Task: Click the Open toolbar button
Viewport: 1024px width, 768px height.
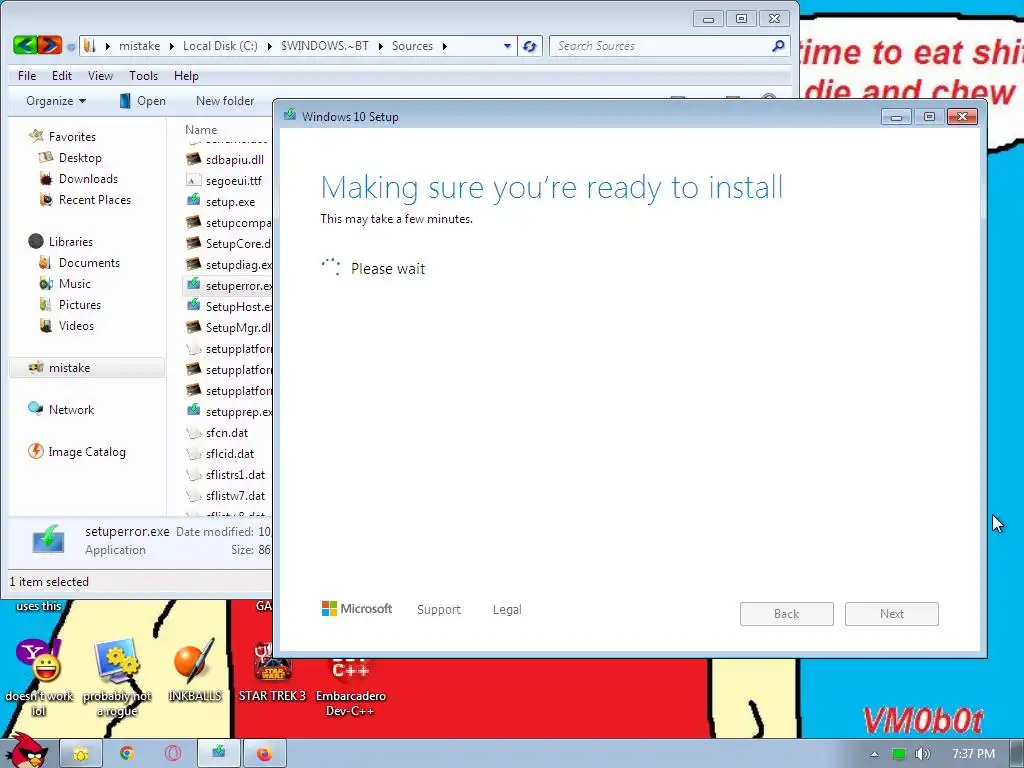Action: point(142,101)
